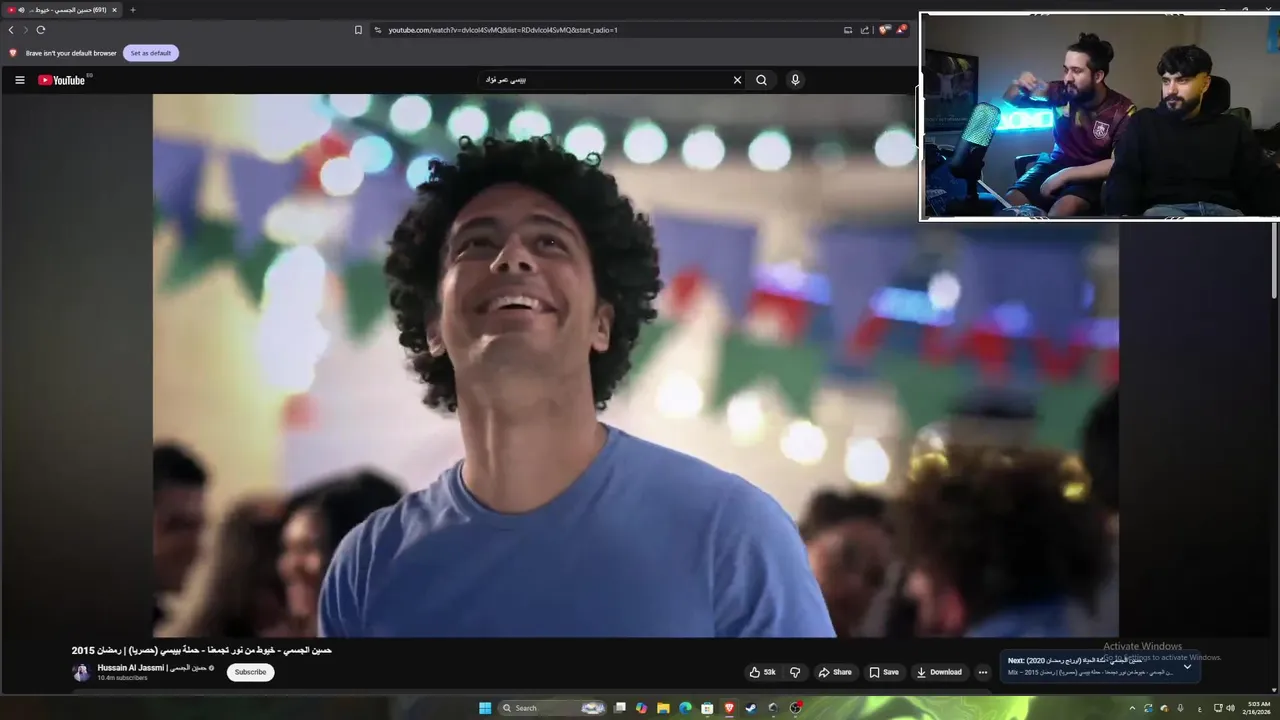Viewport: 1280px width, 720px height.
Task: Download the video
Action: [x=939, y=672]
